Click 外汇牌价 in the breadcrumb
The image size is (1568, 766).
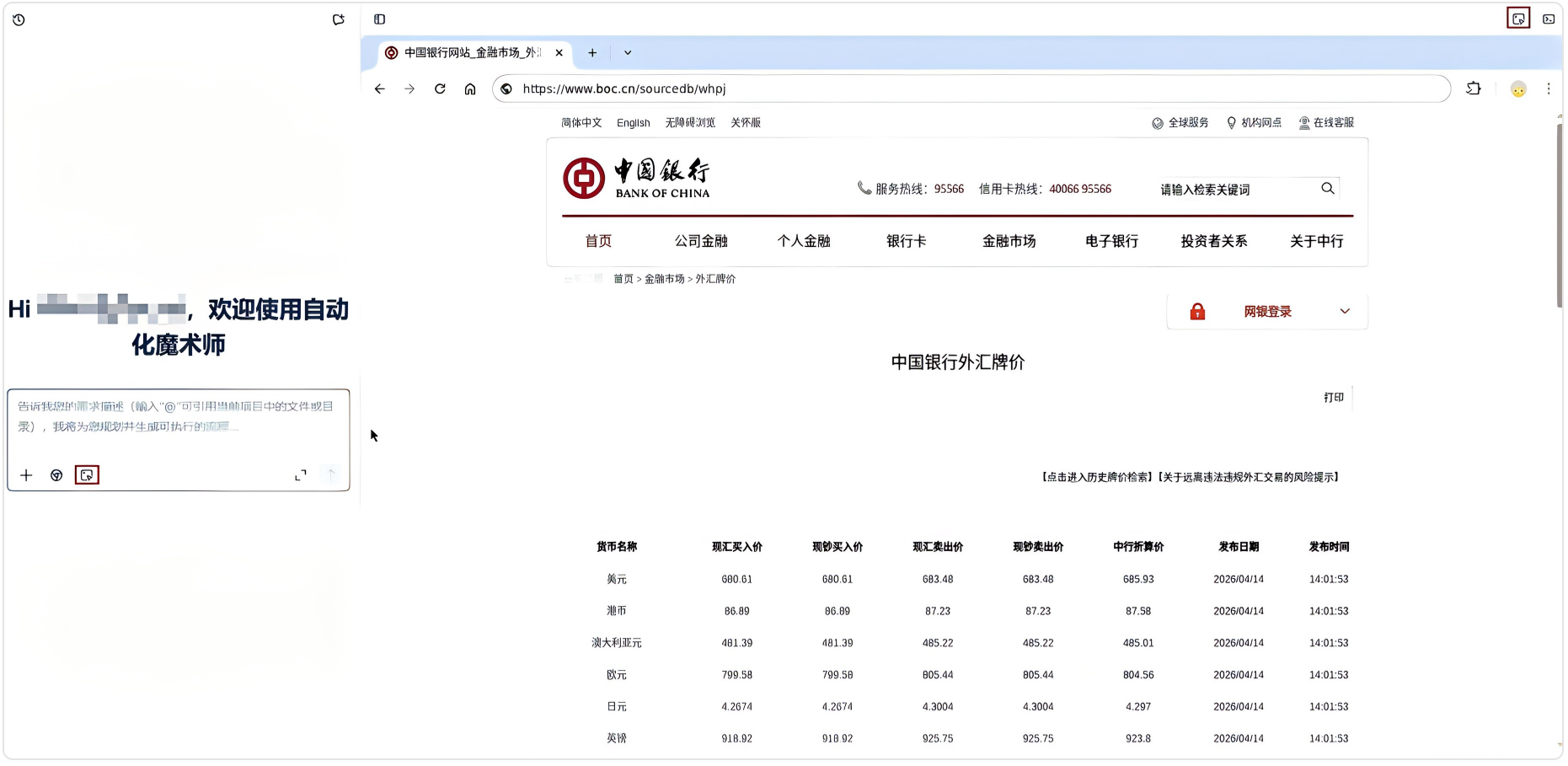[715, 279]
